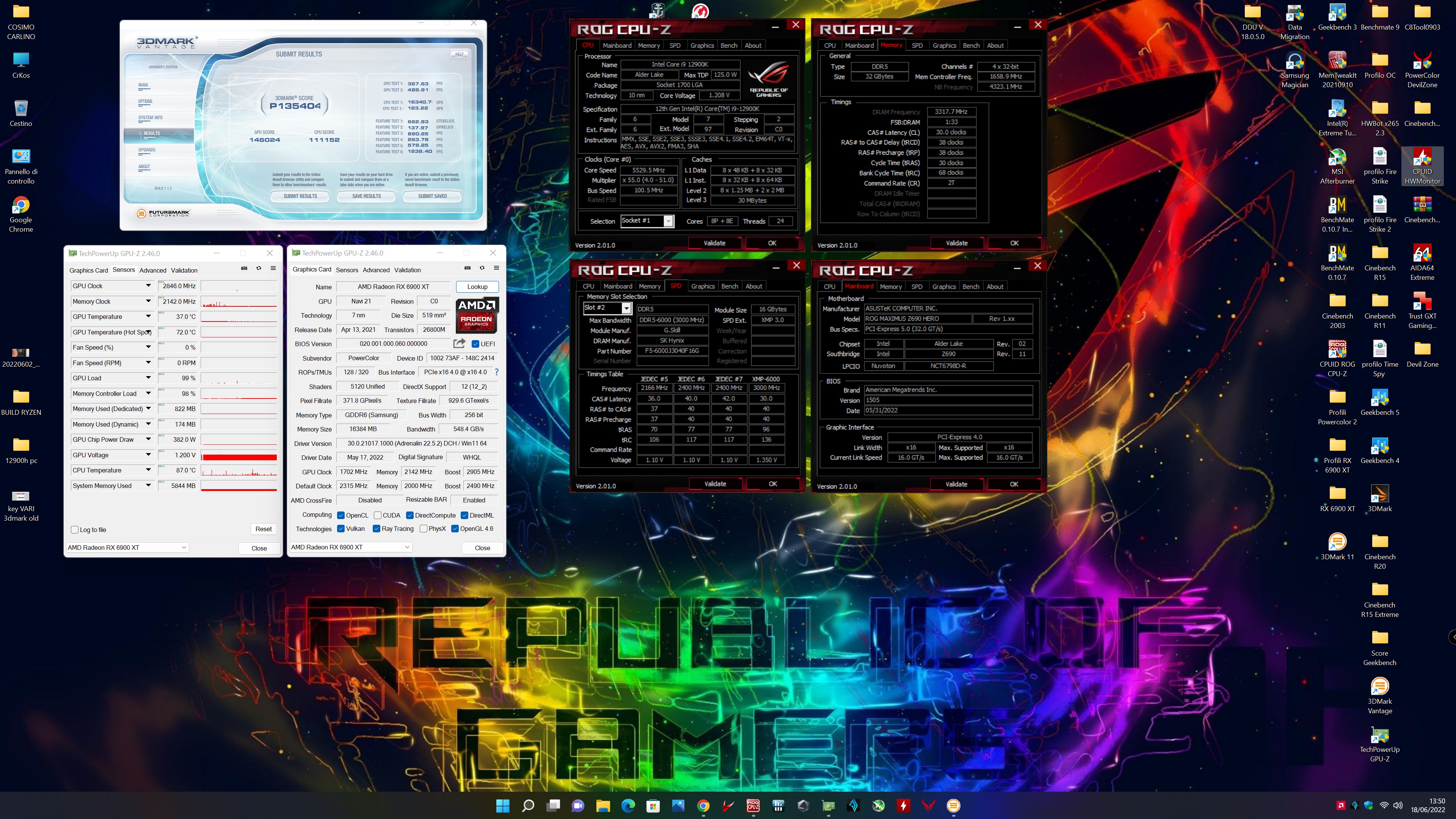Open Microsoft Edge from the taskbar
Image resolution: width=1456 pixels, height=819 pixels.
pyautogui.click(x=628, y=805)
